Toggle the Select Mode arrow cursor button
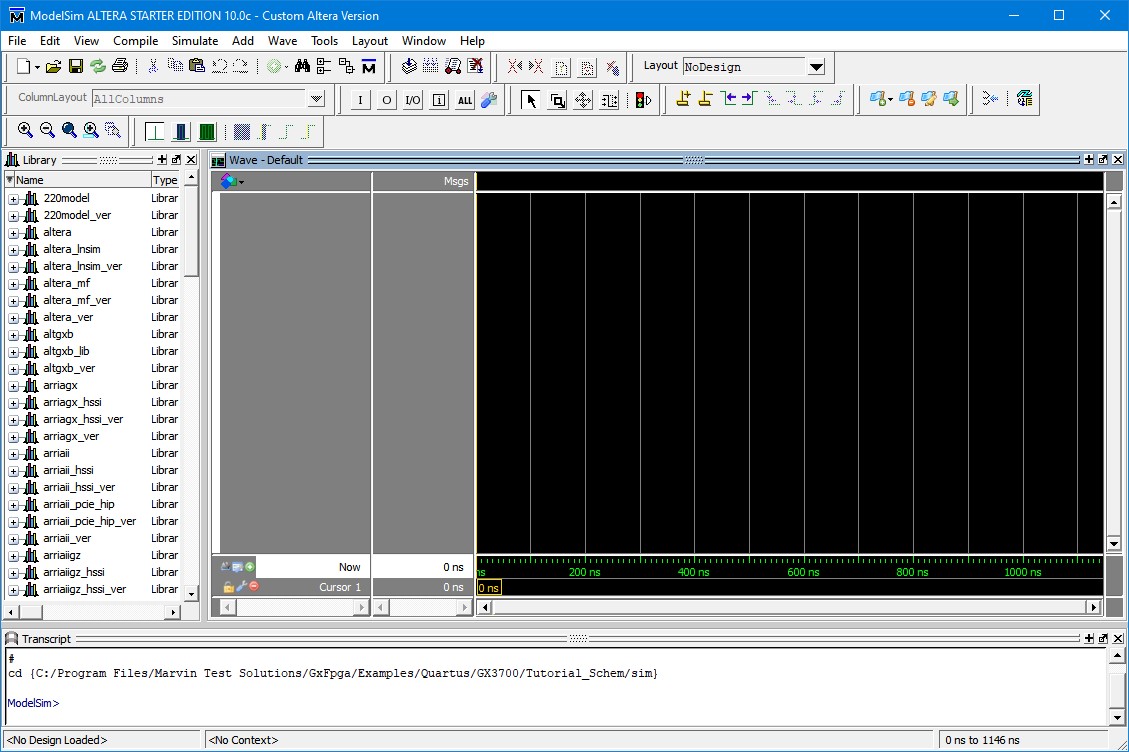 pos(531,100)
